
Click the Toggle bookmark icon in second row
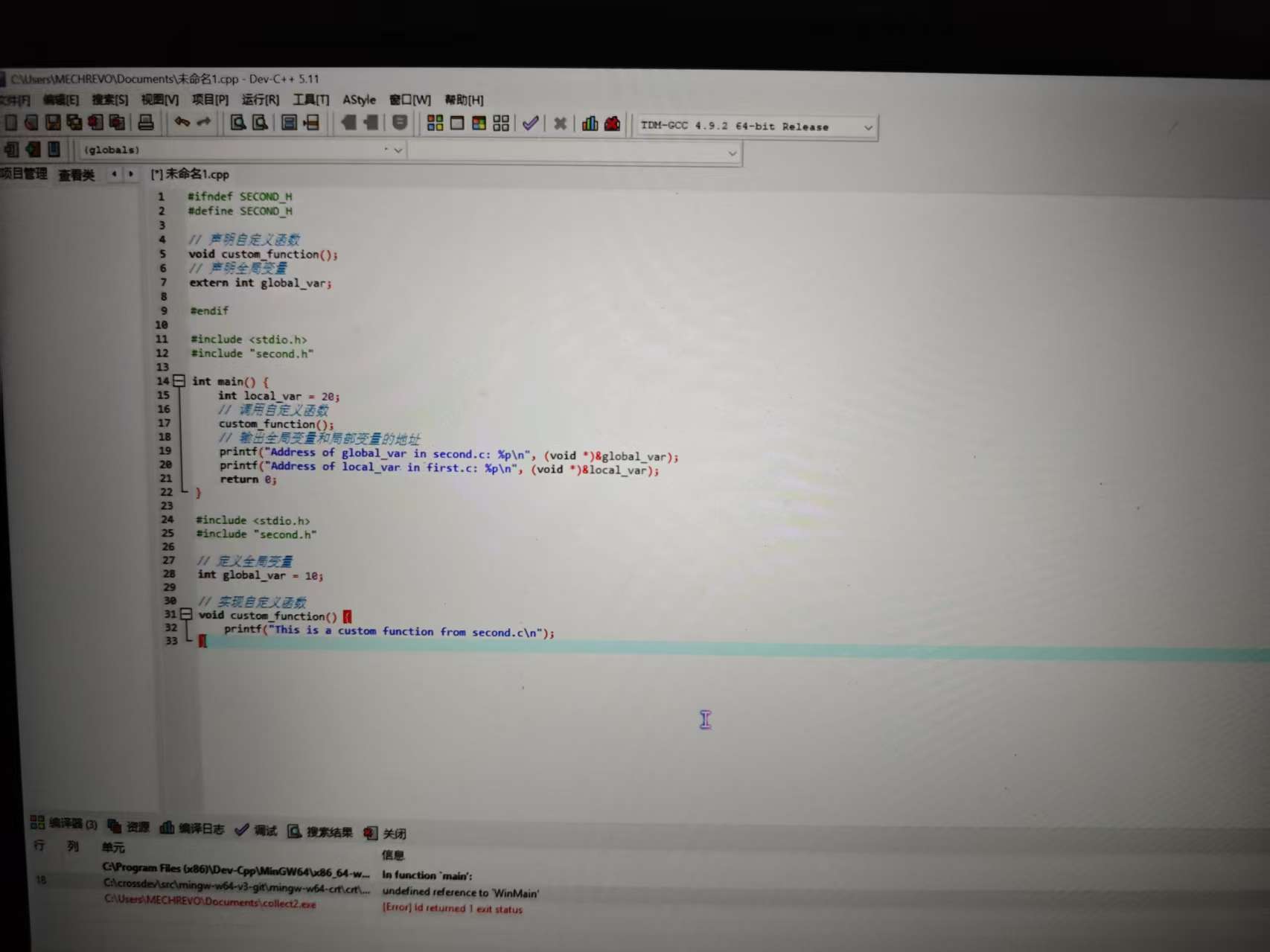click(33, 150)
